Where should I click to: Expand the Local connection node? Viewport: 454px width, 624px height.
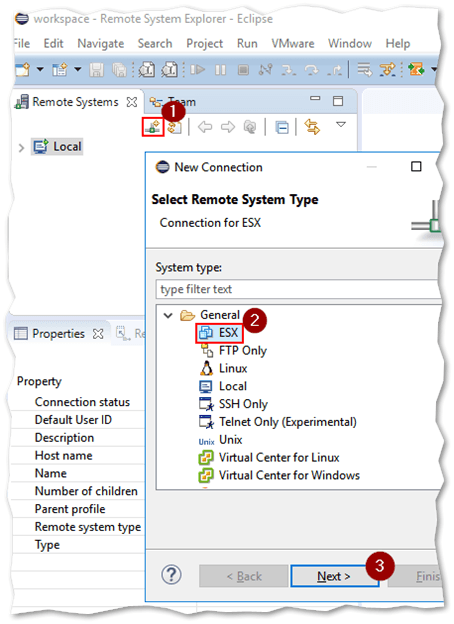pyautogui.click(x=21, y=148)
